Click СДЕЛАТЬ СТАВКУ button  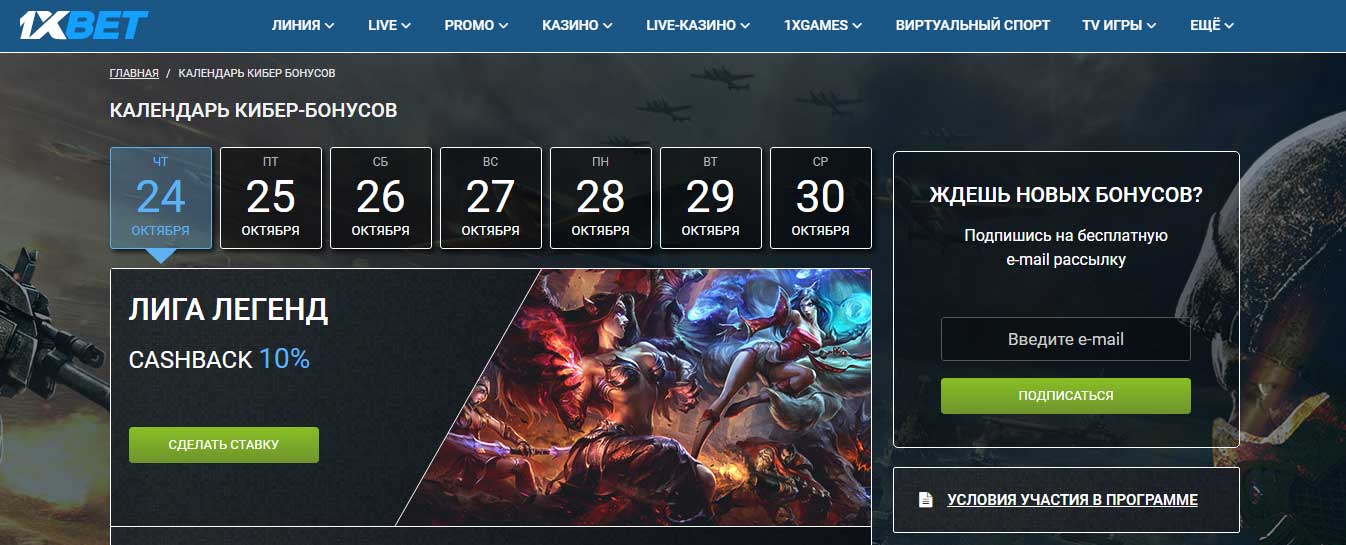point(224,445)
